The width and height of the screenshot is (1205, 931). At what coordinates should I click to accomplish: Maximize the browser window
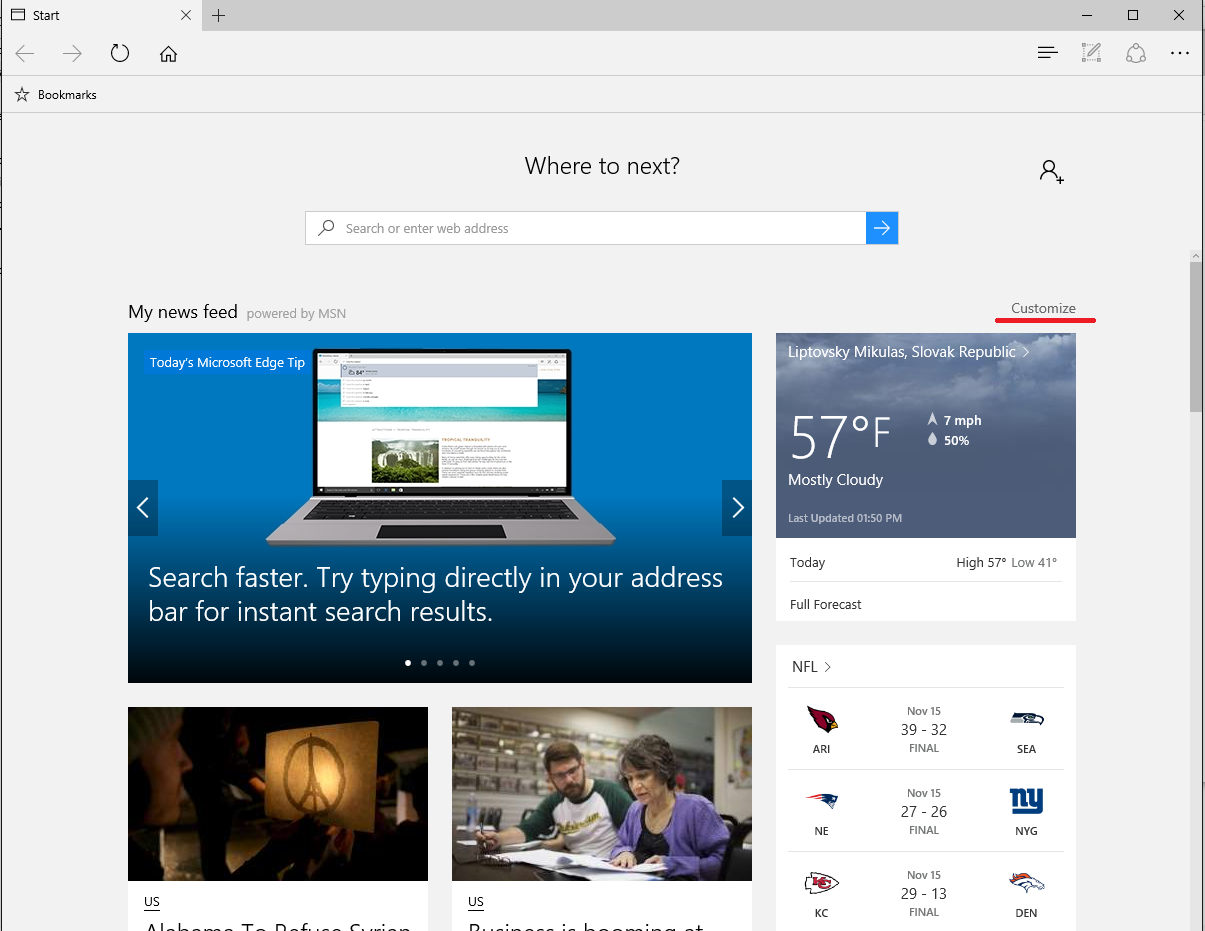[1133, 15]
